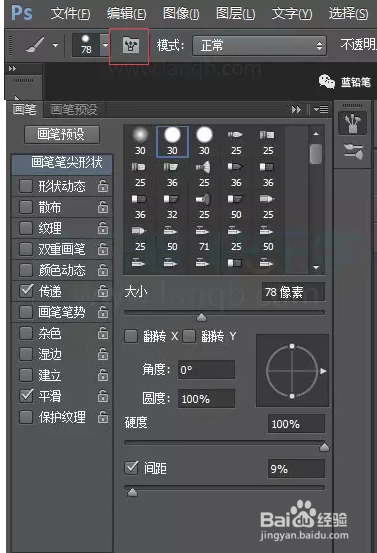
Task: Click the brush tip list scroll up arrow
Action: coord(316,134)
